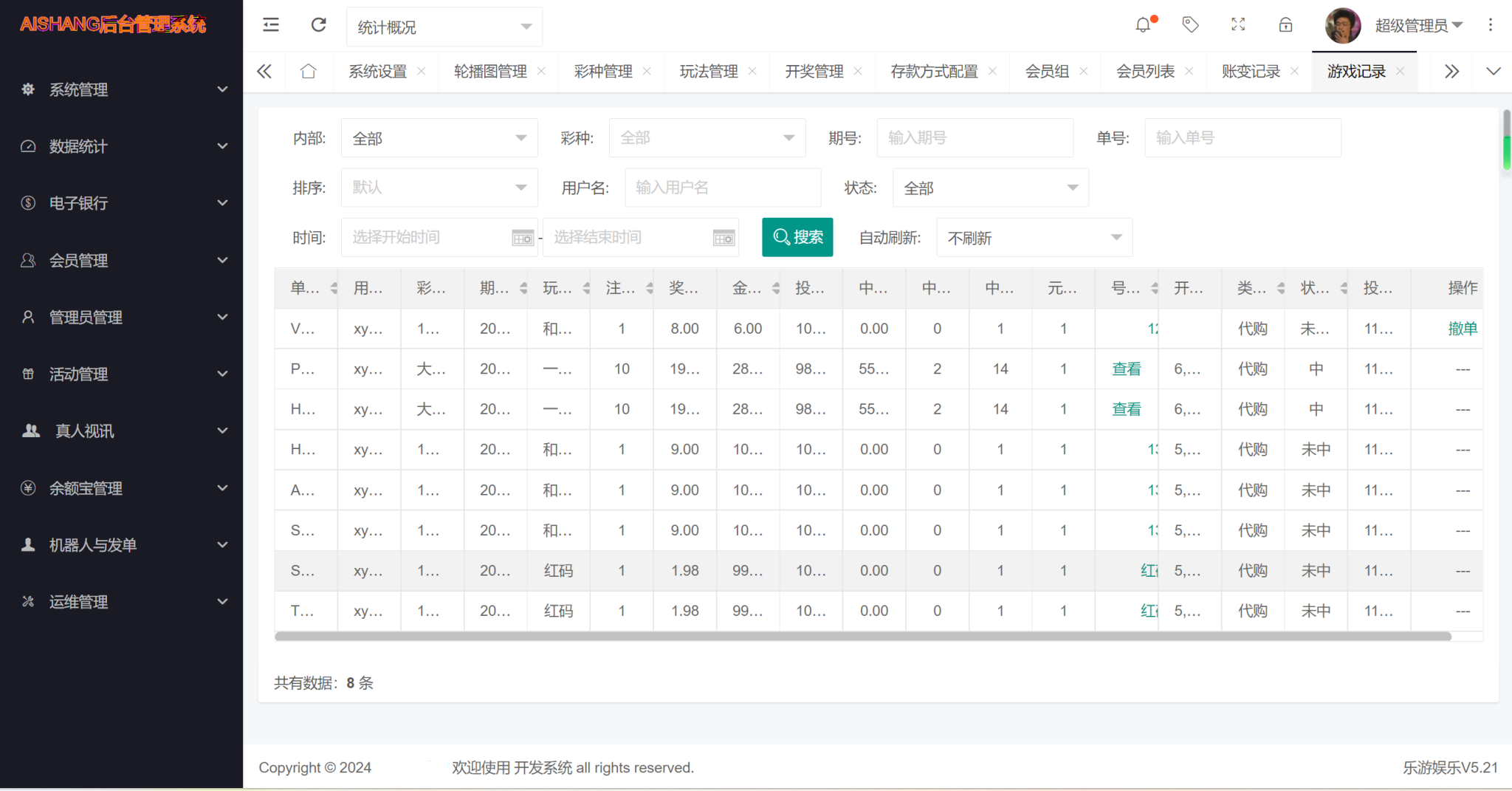Viewport: 1512px width, 791px height.
Task: Open the notification bell icon
Action: coord(1143,25)
